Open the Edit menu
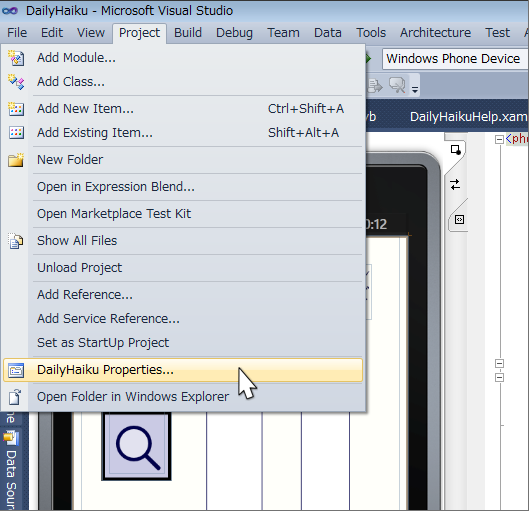 [52, 33]
